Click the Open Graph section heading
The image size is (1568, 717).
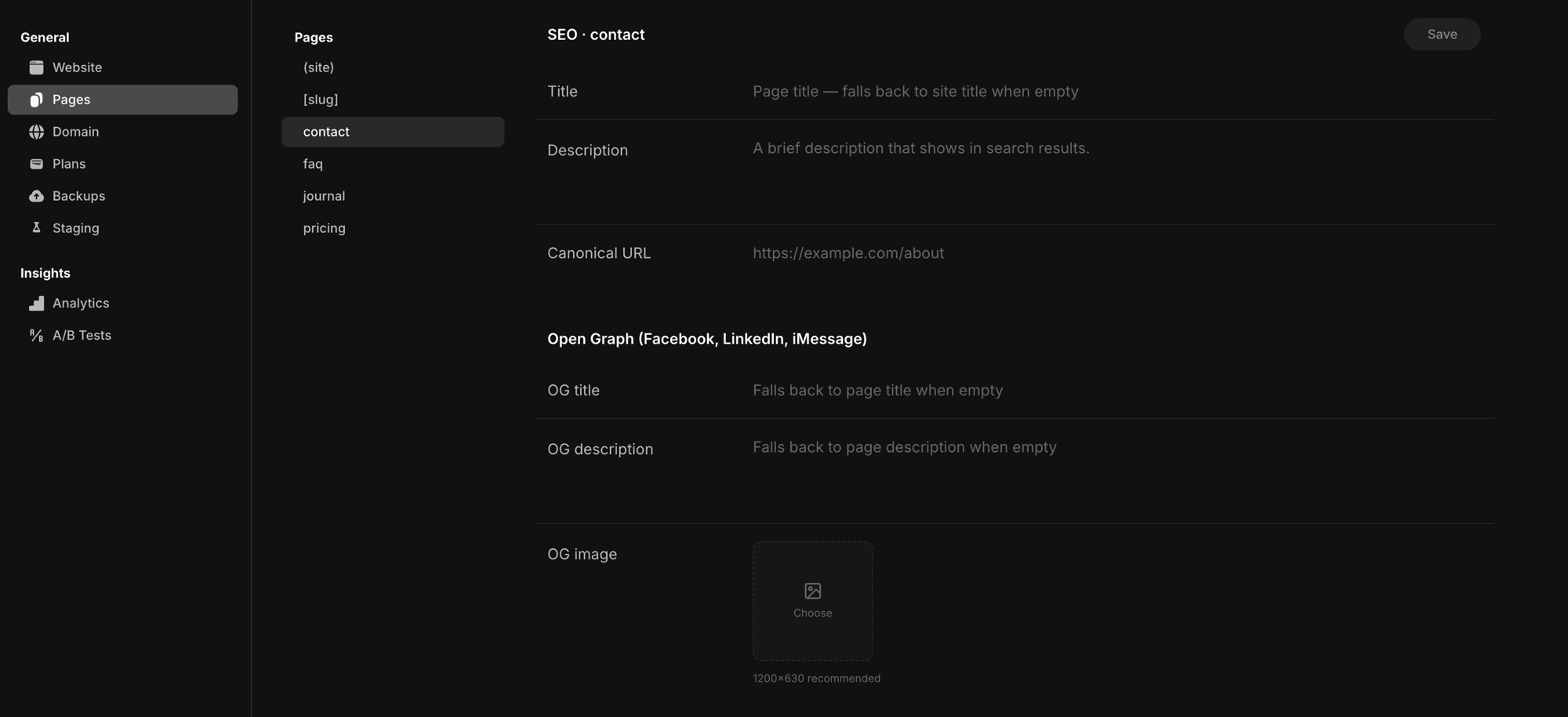click(707, 339)
